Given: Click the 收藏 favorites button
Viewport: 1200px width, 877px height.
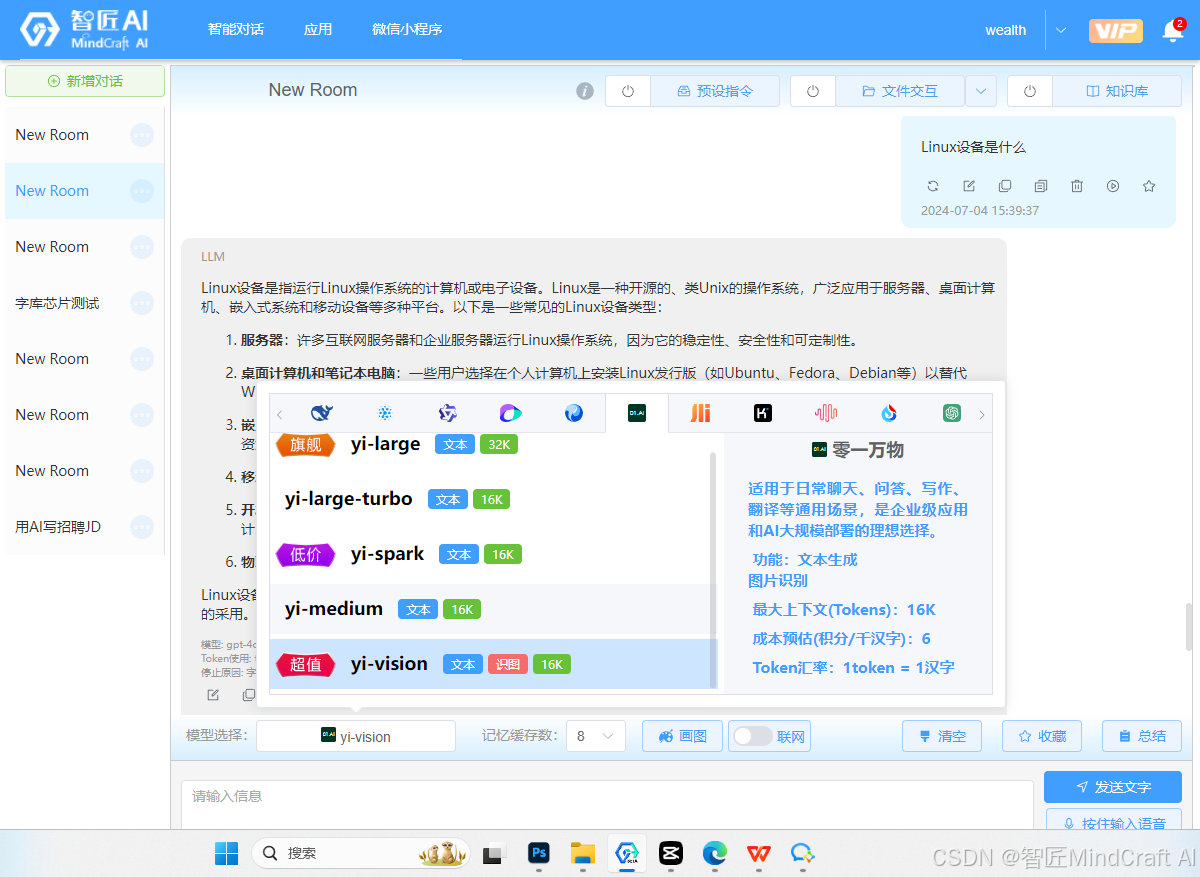Looking at the screenshot, I should [x=1042, y=736].
